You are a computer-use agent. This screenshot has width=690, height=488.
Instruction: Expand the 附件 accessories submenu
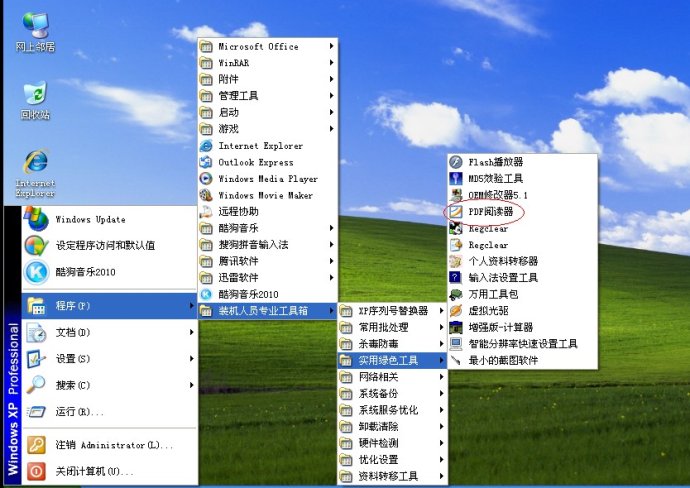point(331,79)
